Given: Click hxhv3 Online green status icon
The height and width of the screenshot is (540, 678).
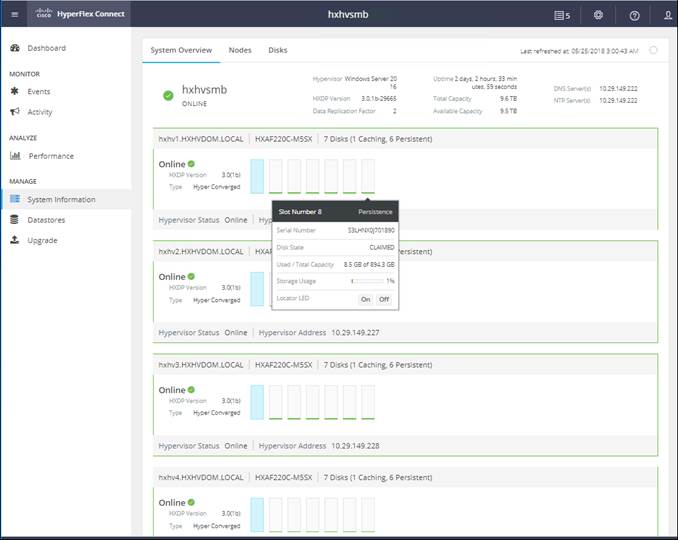Looking at the screenshot, I should pos(191,390).
